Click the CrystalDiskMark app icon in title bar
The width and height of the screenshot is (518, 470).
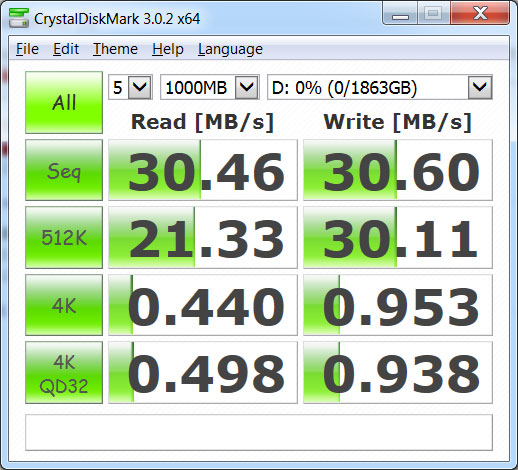[x=19, y=18]
